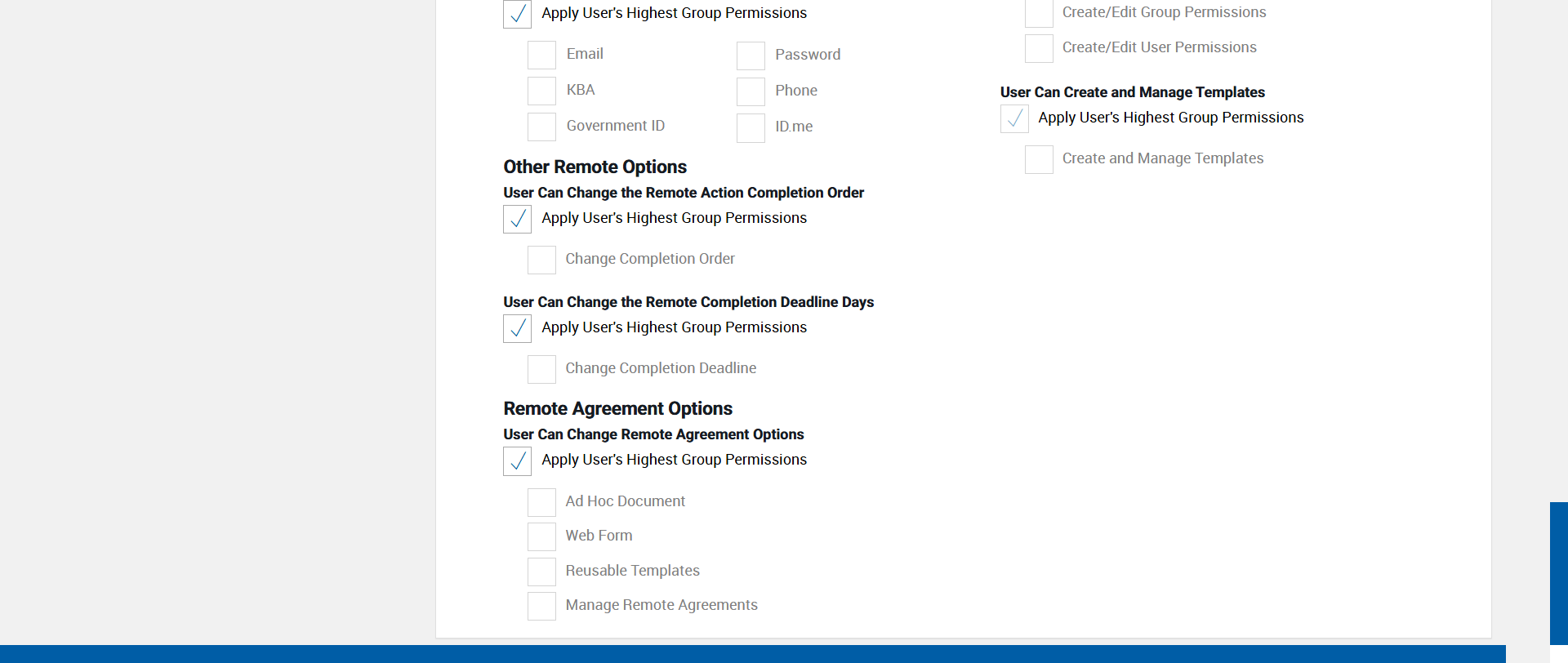Check Create/Edit User Permissions
Viewport: 1568px width, 663px height.
pyautogui.click(x=1039, y=48)
